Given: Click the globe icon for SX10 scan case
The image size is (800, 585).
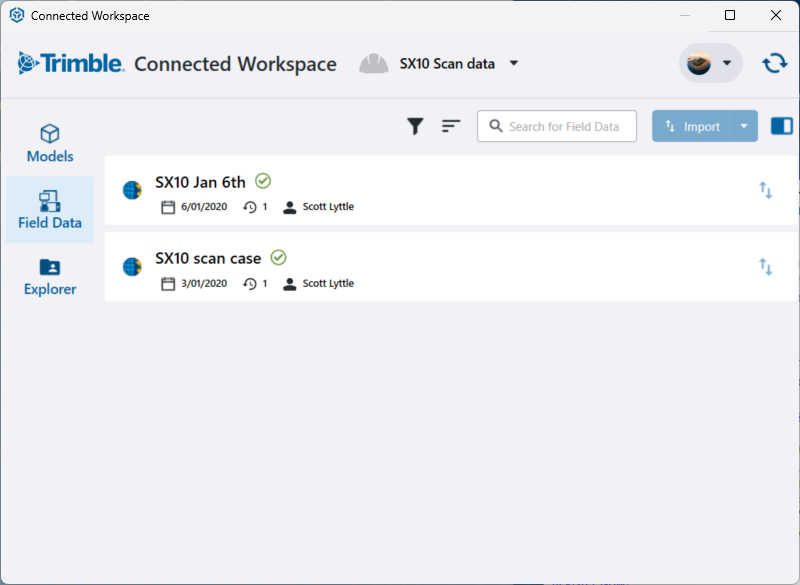Looking at the screenshot, I should 132,267.
